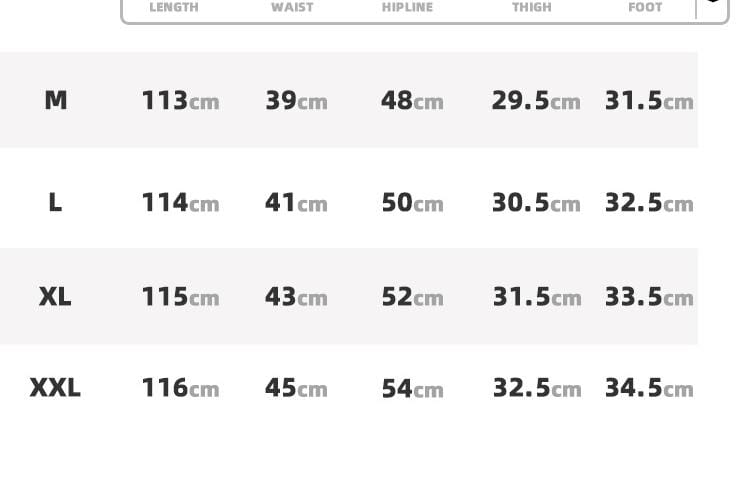
Task: Click the 116cm length value
Action: pyautogui.click(x=180, y=388)
